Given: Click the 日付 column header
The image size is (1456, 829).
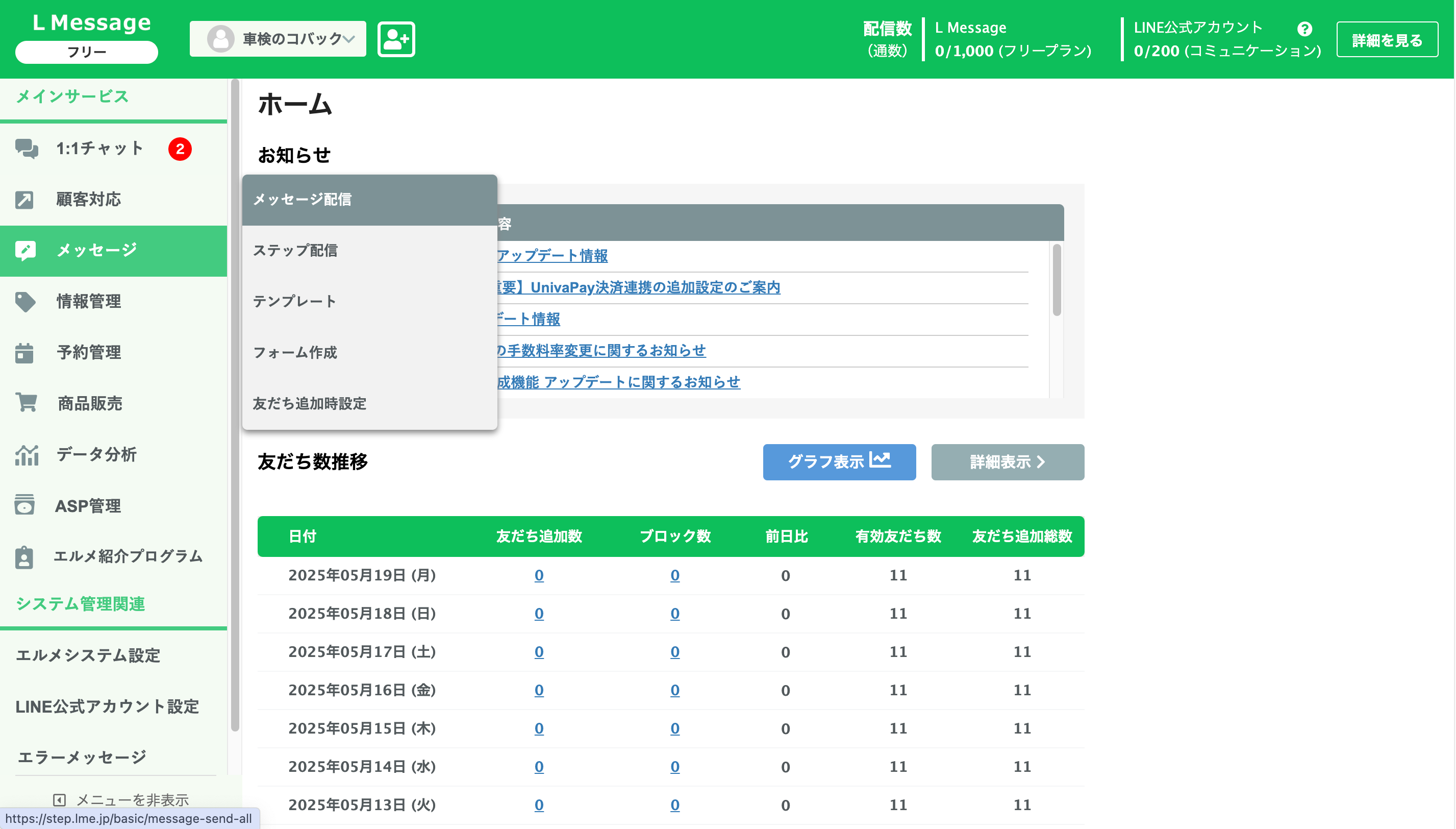Looking at the screenshot, I should (x=302, y=537).
